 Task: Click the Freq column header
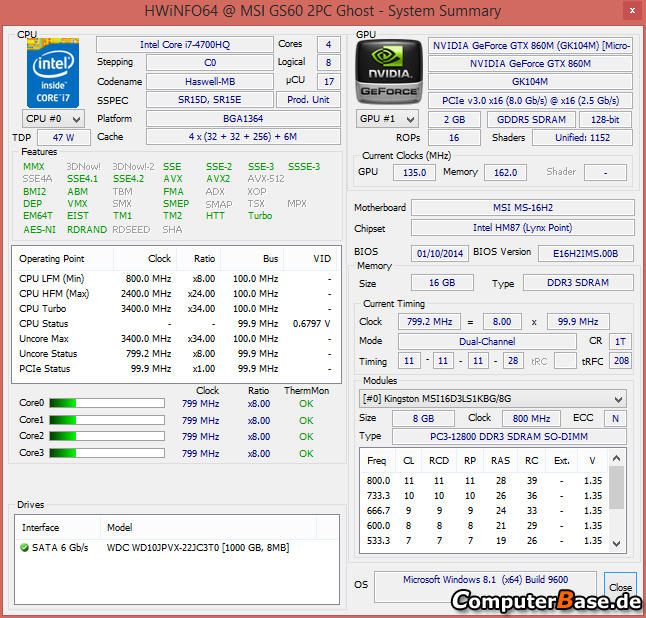(377, 461)
